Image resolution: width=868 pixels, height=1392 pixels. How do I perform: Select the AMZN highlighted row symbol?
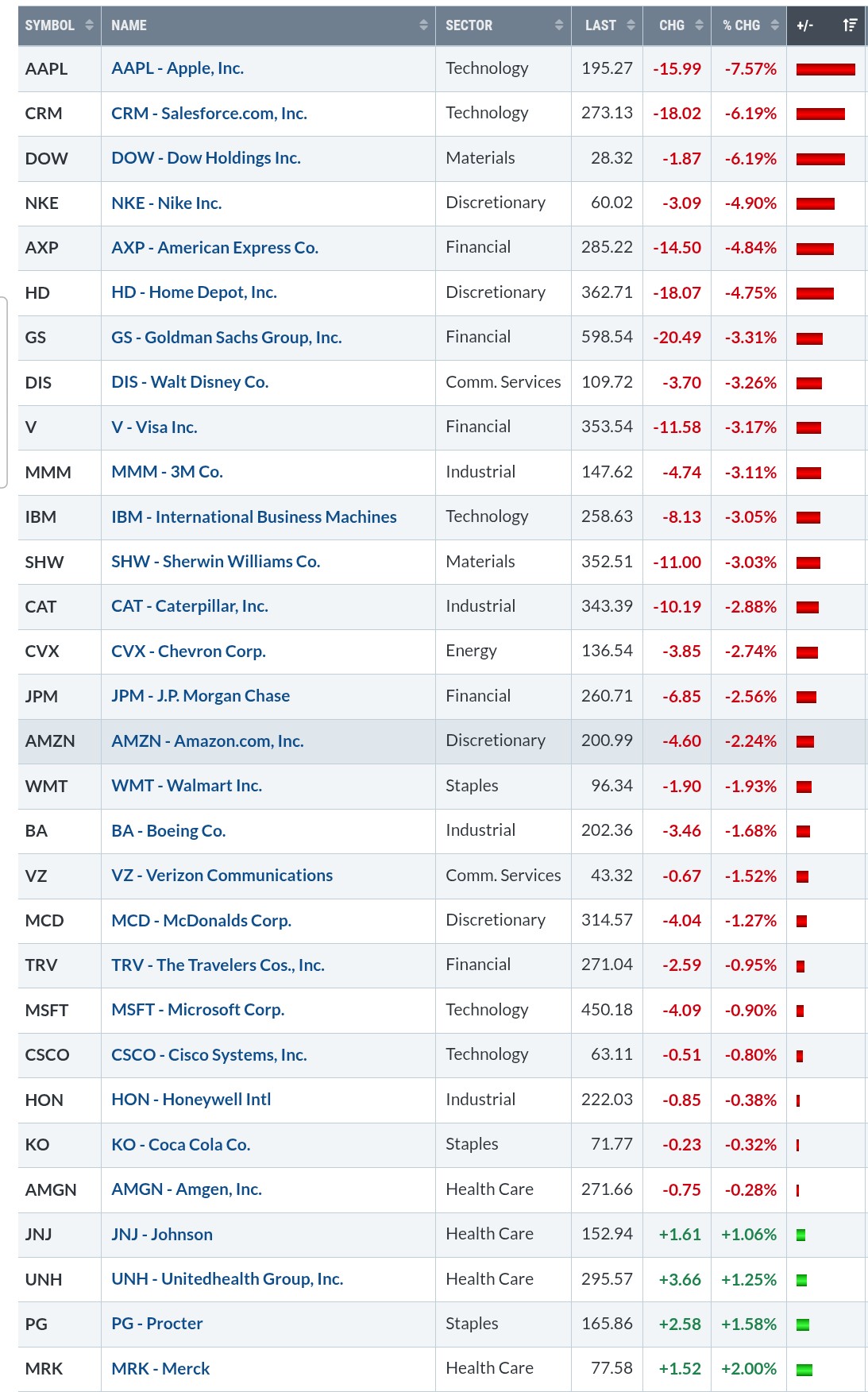point(50,741)
